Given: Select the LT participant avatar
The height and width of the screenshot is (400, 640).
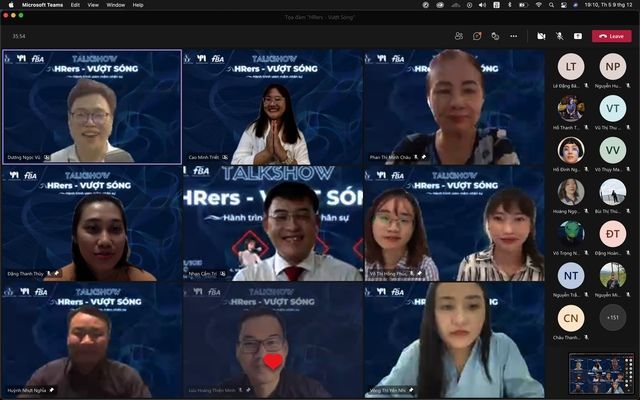Looking at the screenshot, I should click(x=571, y=66).
